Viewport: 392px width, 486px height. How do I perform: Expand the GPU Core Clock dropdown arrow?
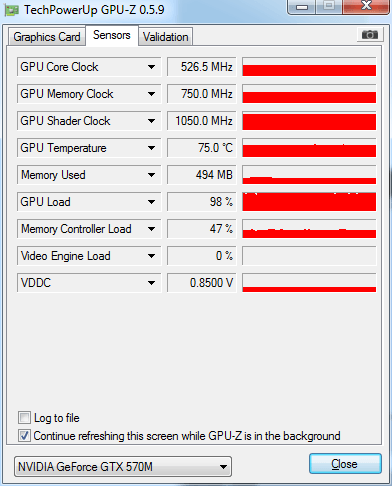coord(151,67)
